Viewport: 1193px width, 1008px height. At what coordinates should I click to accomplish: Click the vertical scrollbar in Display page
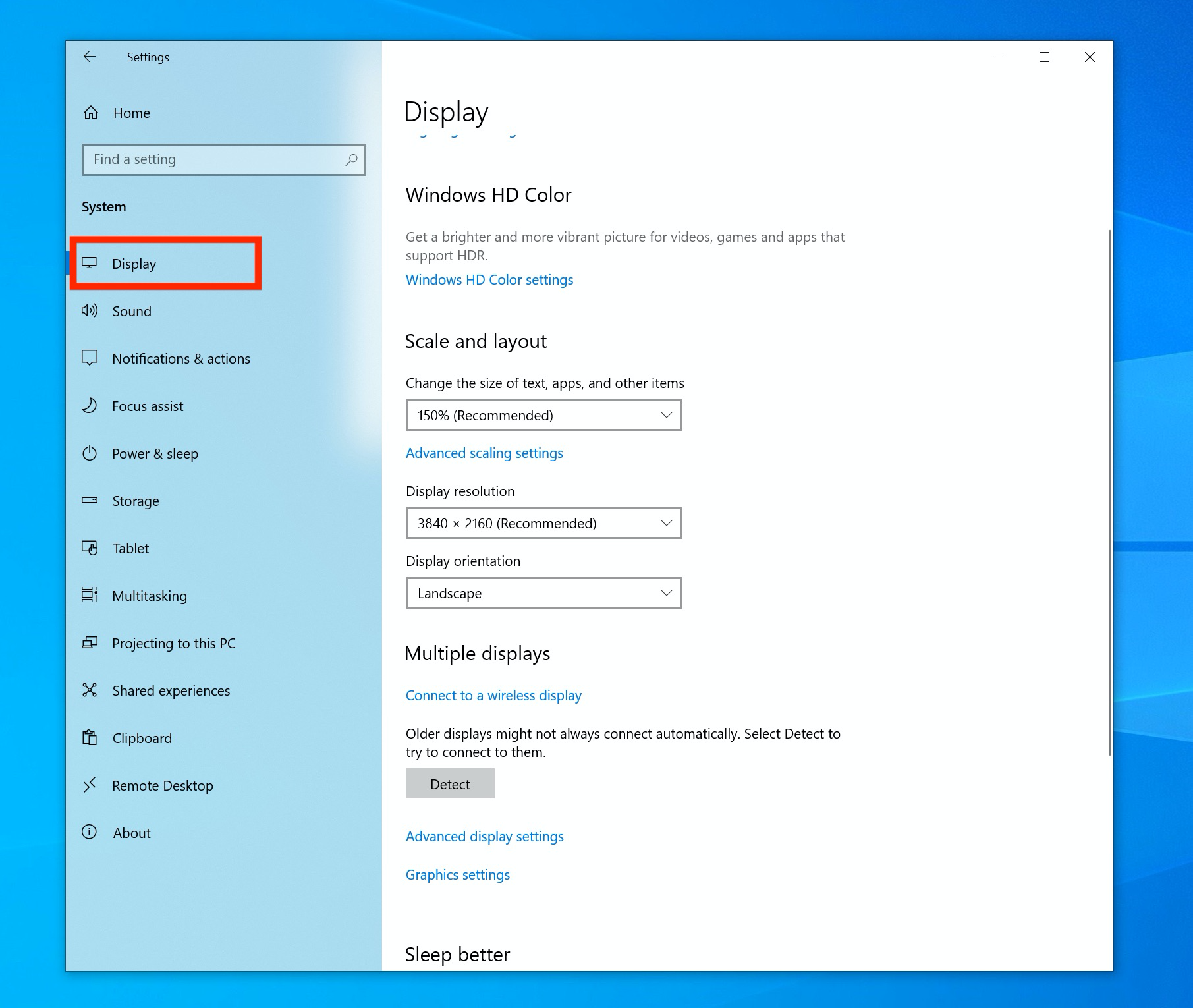point(1110,493)
